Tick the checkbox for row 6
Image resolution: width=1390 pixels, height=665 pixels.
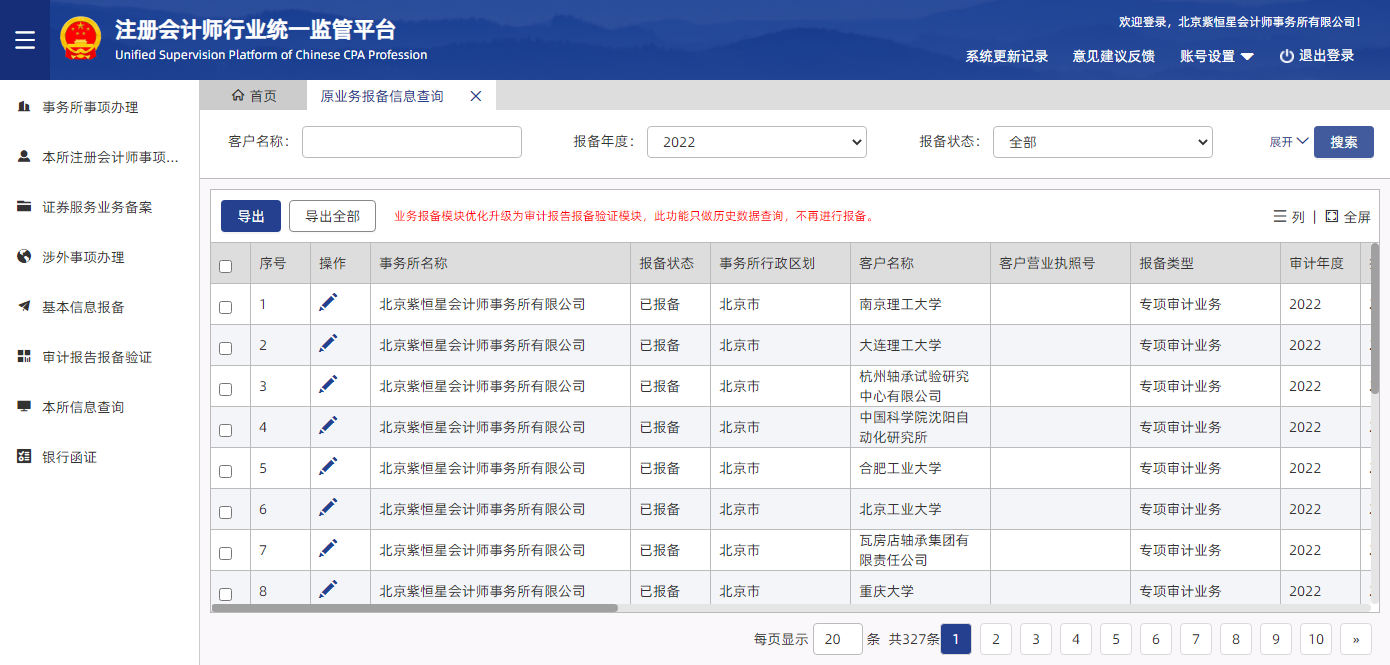225,512
